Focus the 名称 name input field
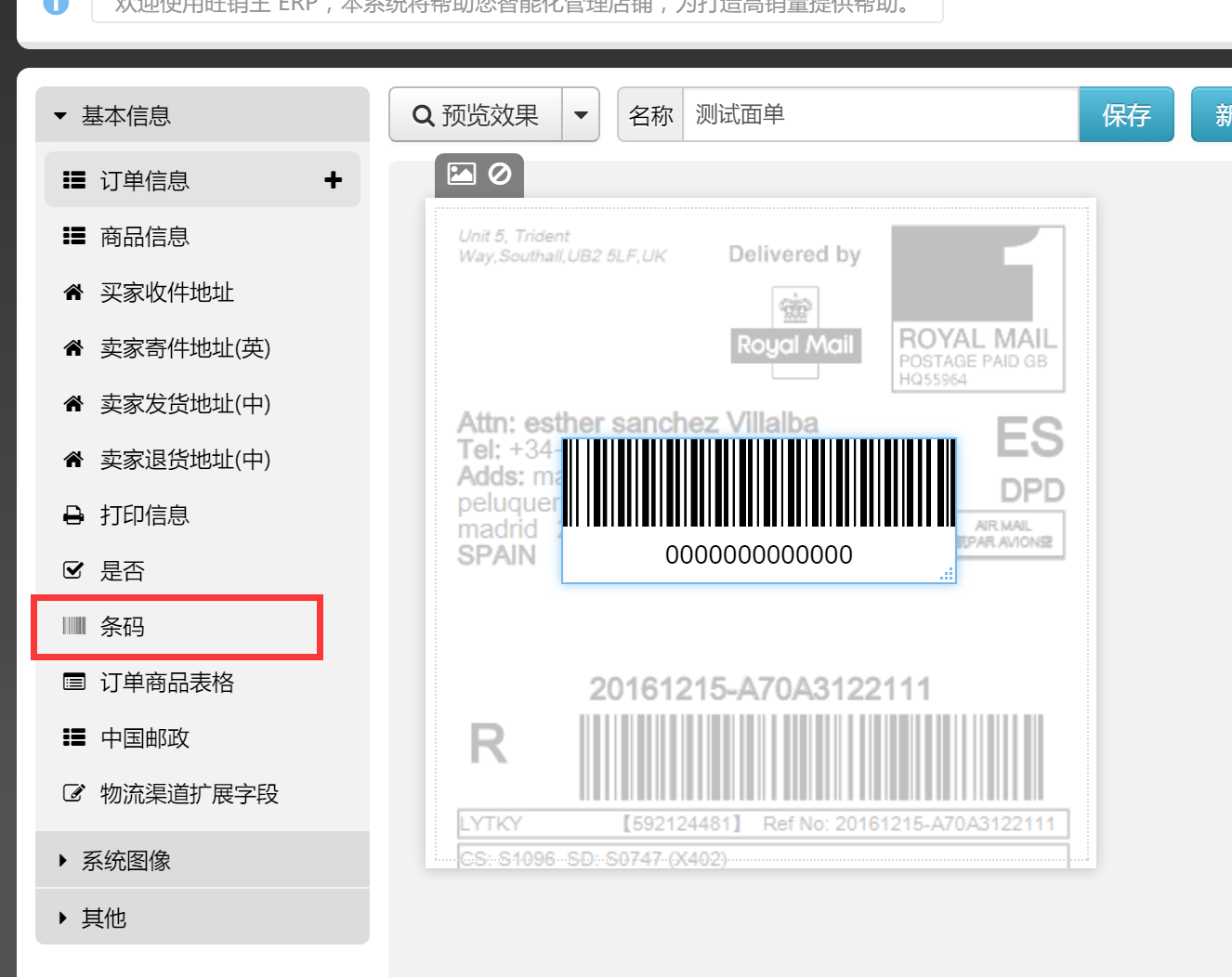 pos(881,115)
